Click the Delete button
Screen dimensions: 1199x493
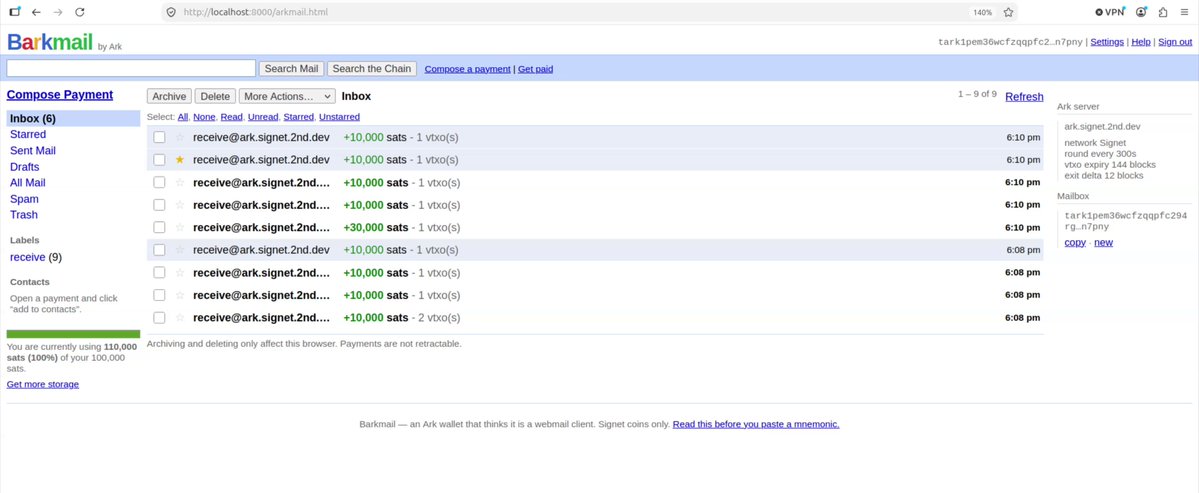[x=215, y=96]
